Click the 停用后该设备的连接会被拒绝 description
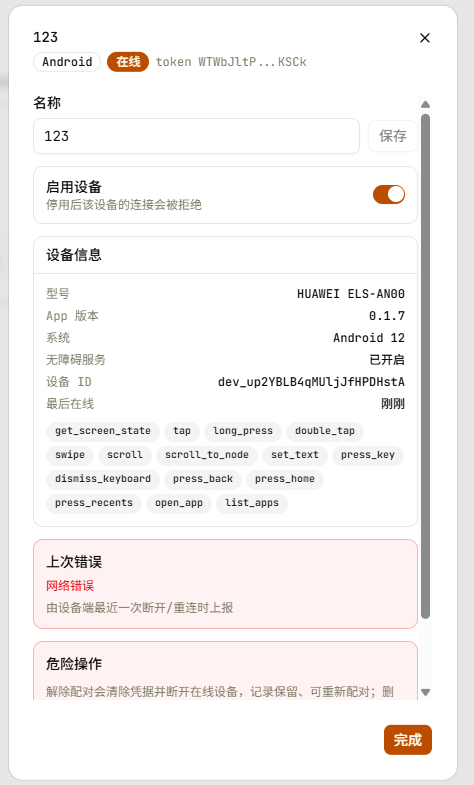The width and height of the screenshot is (474, 785). click(124, 205)
